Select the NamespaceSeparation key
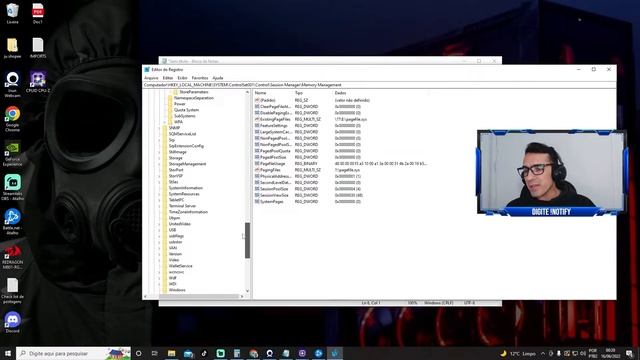The width and height of the screenshot is (640, 360). [x=194, y=98]
